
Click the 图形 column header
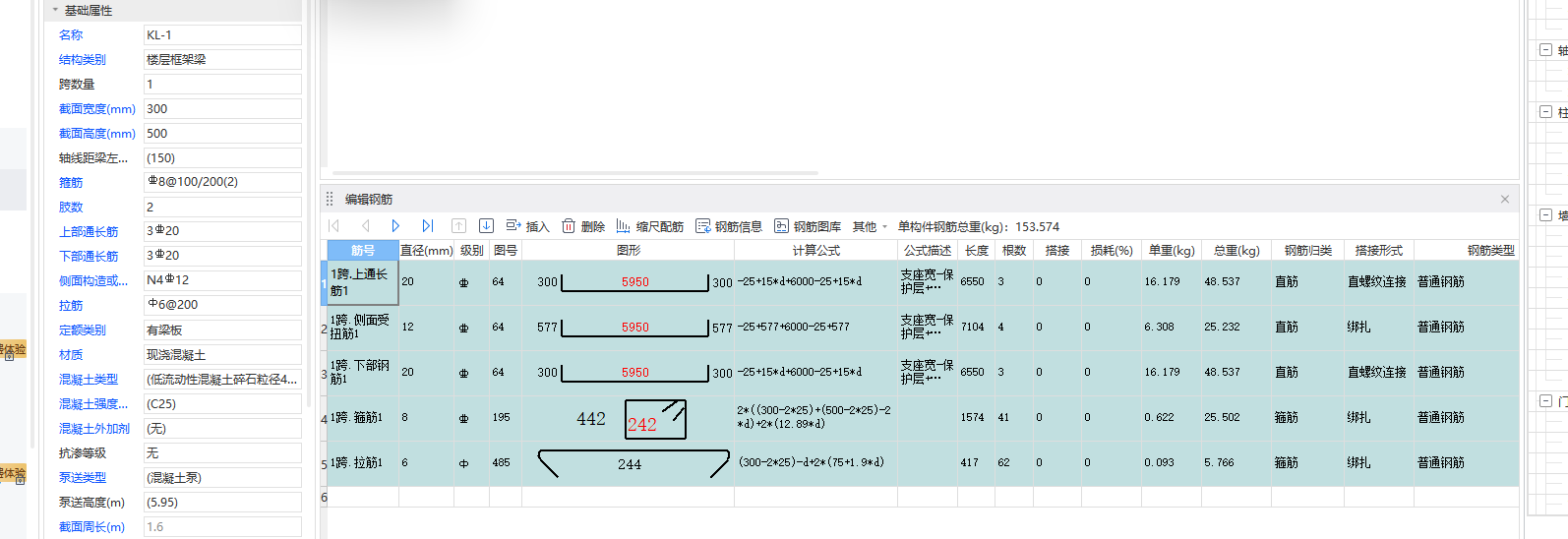click(x=628, y=251)
